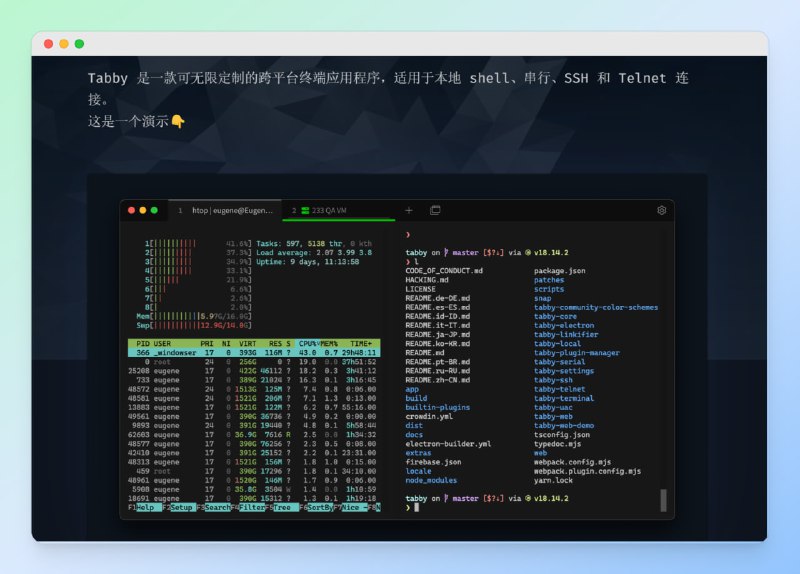The height and width of the screenshot is (574, 800).
Task: Click webpack.plugin.config.mjs in file listing
Action: tap(587, 471)
